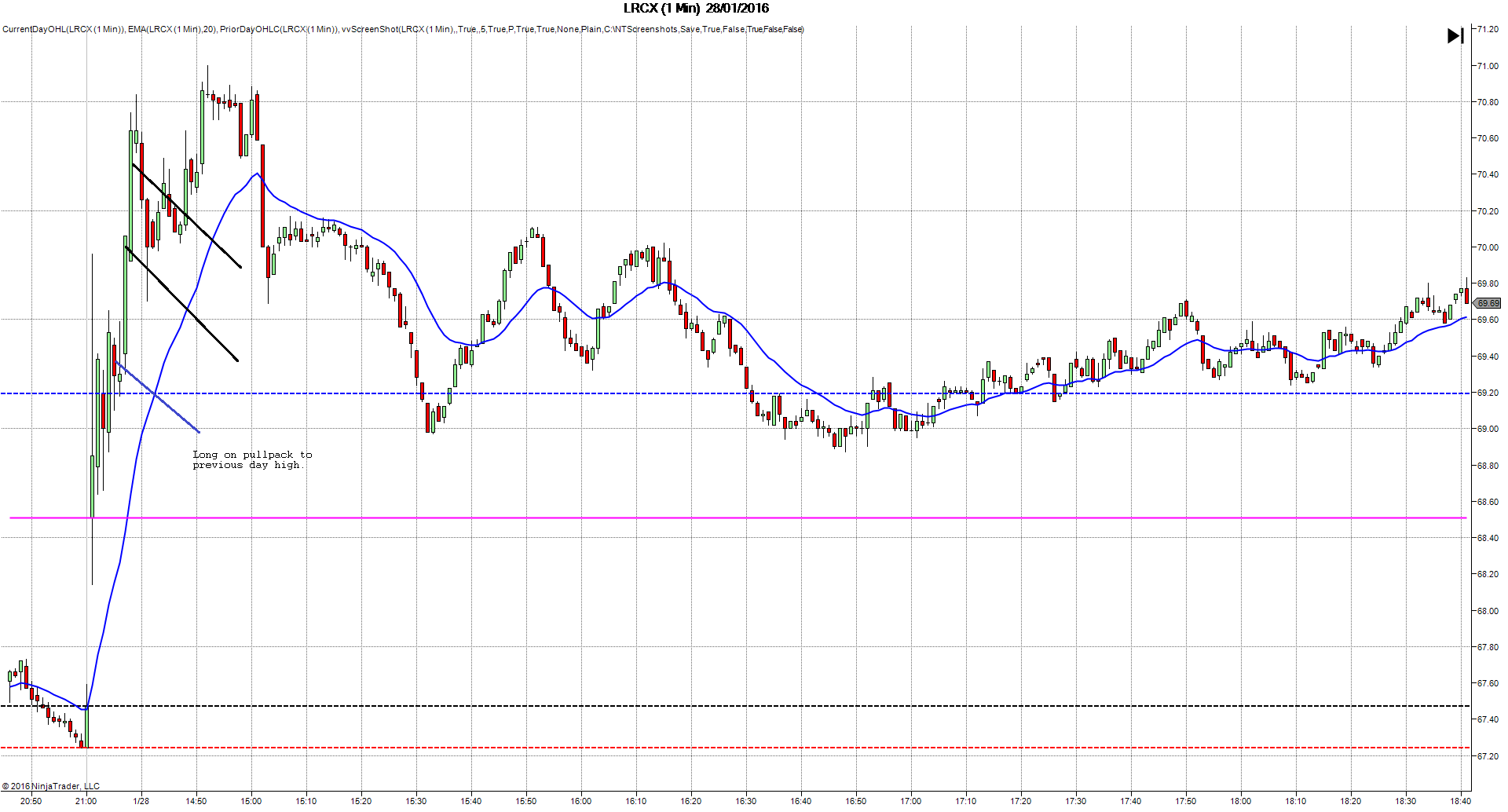Click the 67.40 price axis label
The width and height of the screenshot is (1508, 812).
click(1488, 719)
